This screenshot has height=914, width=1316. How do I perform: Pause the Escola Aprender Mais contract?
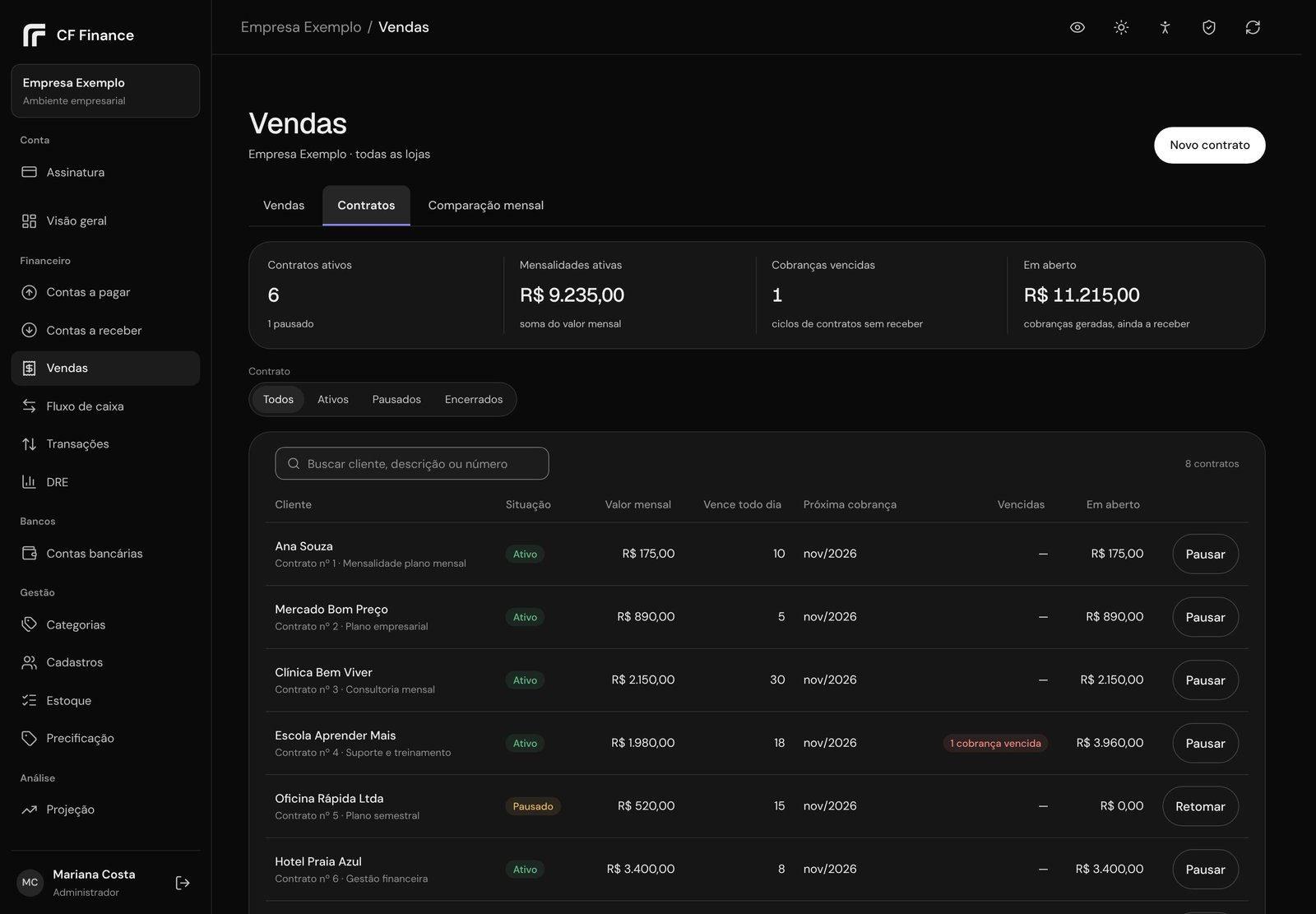(1206, 743)
